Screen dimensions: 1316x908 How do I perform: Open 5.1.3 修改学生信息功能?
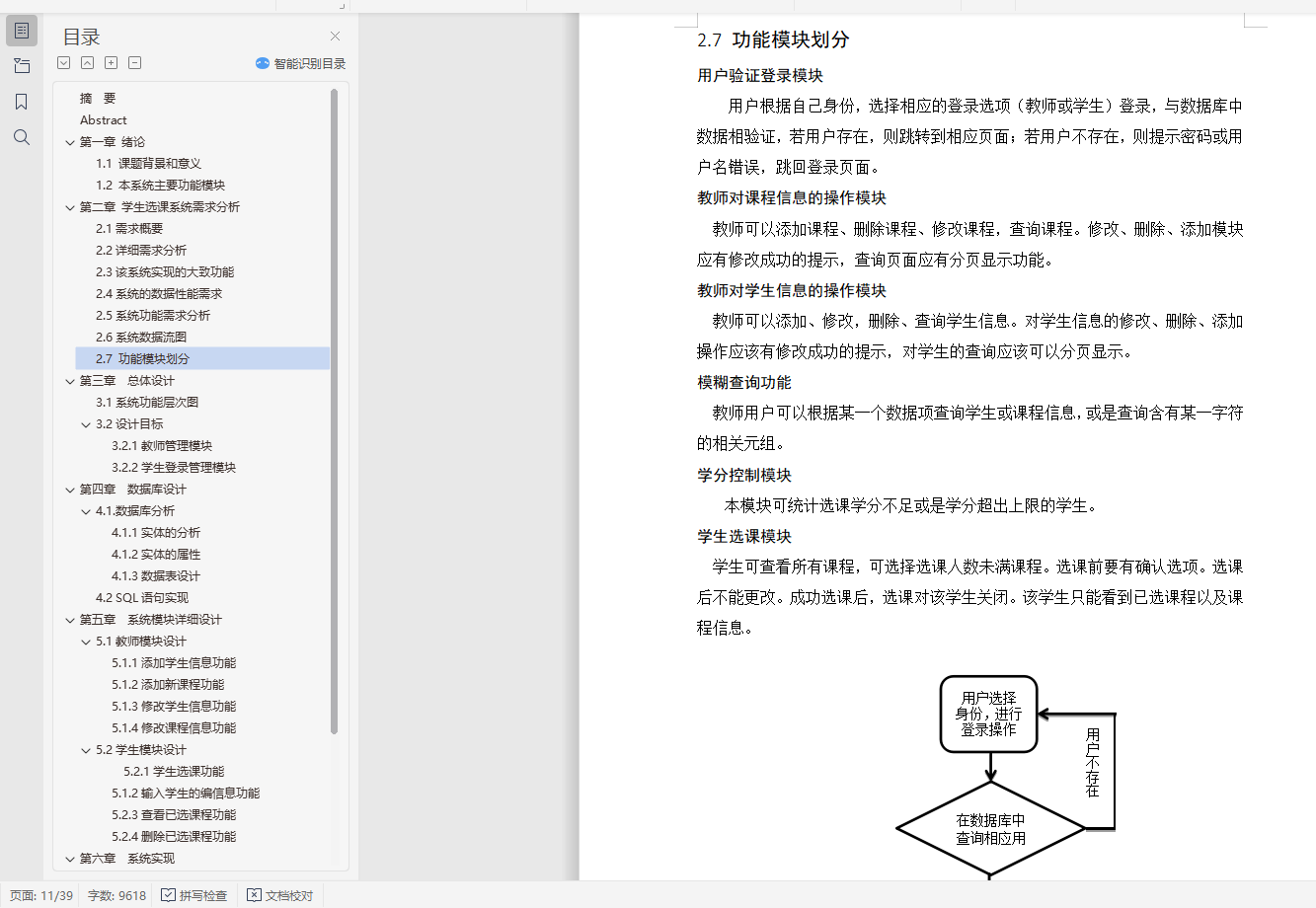coord(174,707)
